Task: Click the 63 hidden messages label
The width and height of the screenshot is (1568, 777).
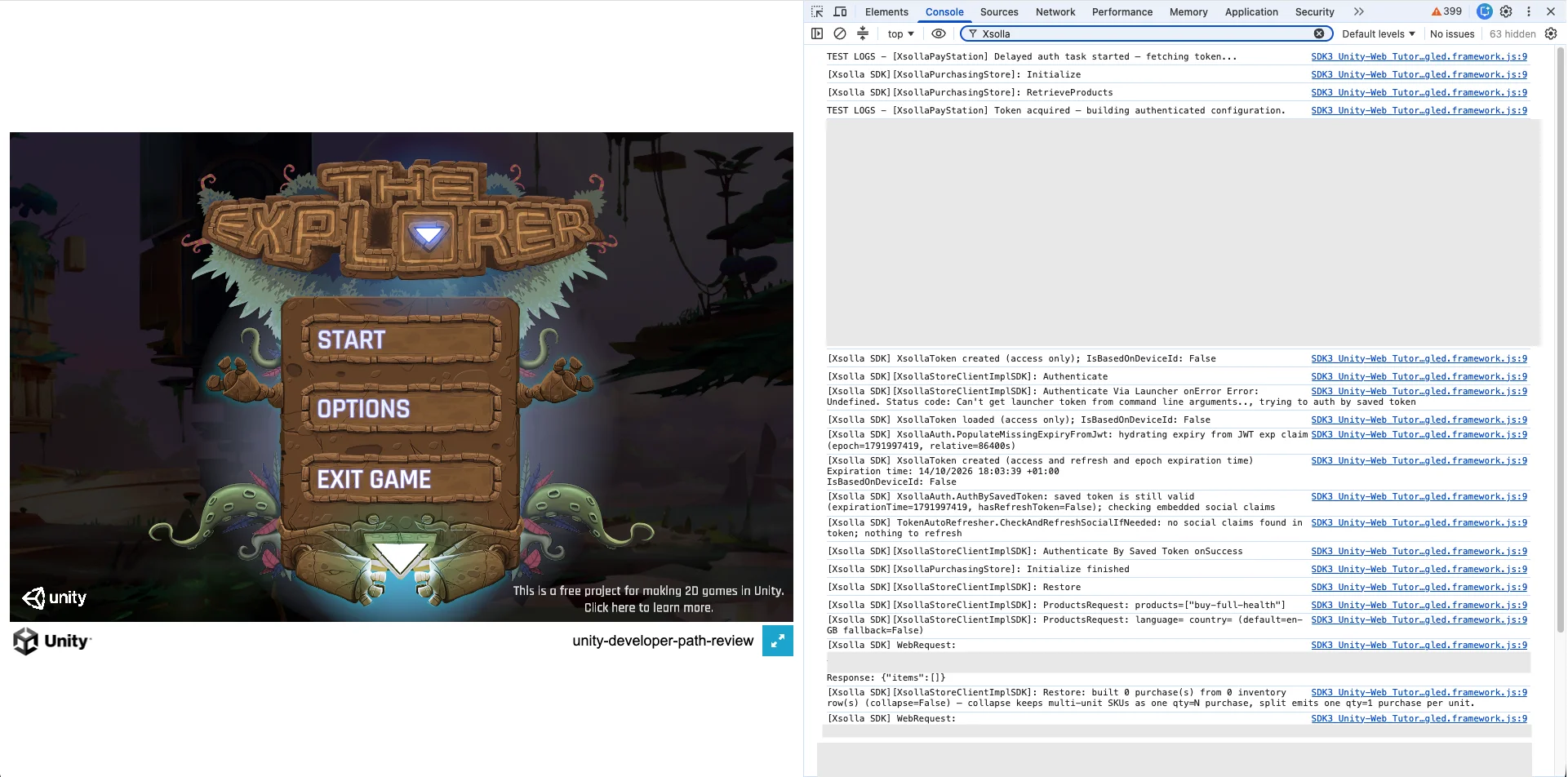Action: pyautogui.click(x=1512, y=33)
